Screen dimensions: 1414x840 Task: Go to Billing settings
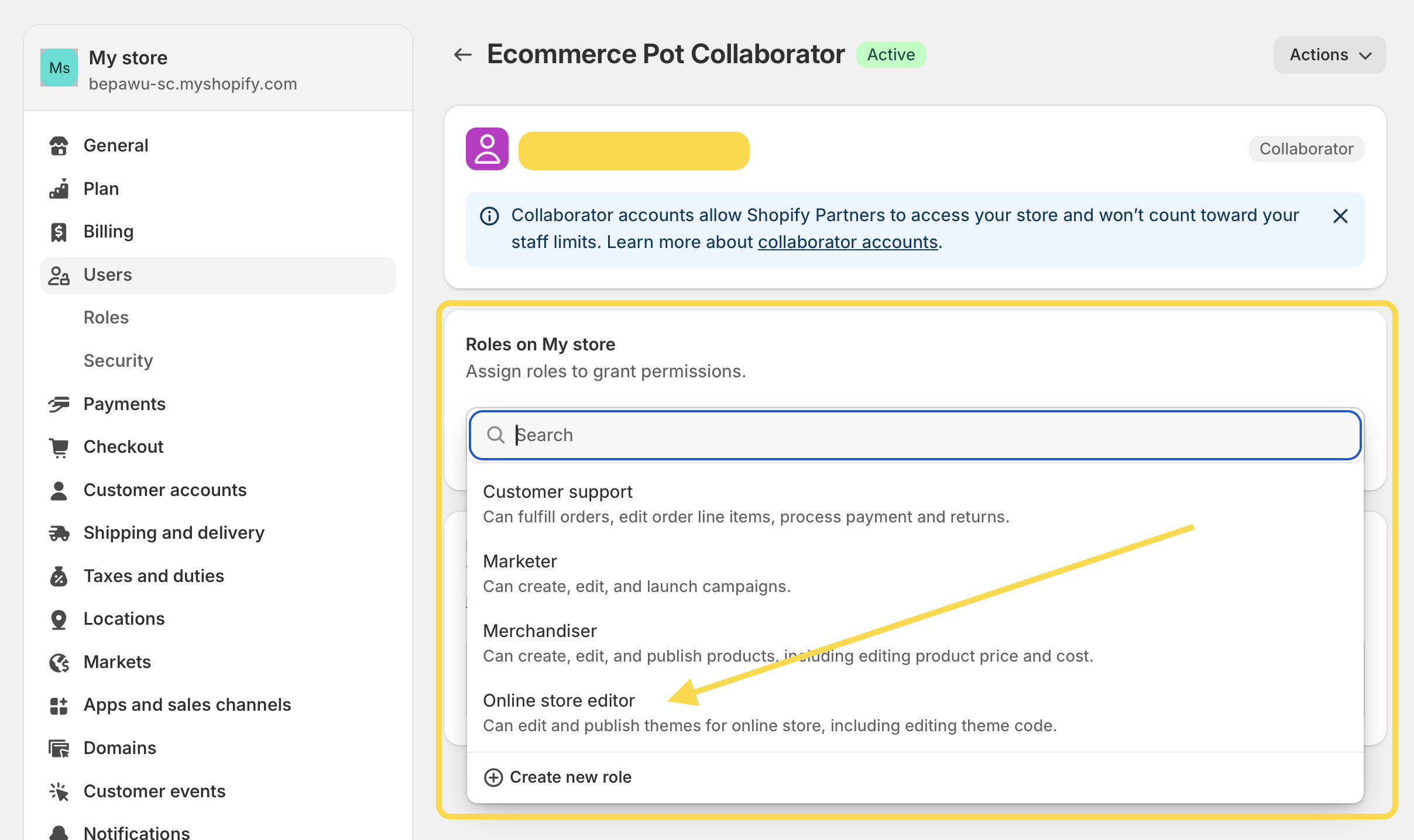click(218, 232)
